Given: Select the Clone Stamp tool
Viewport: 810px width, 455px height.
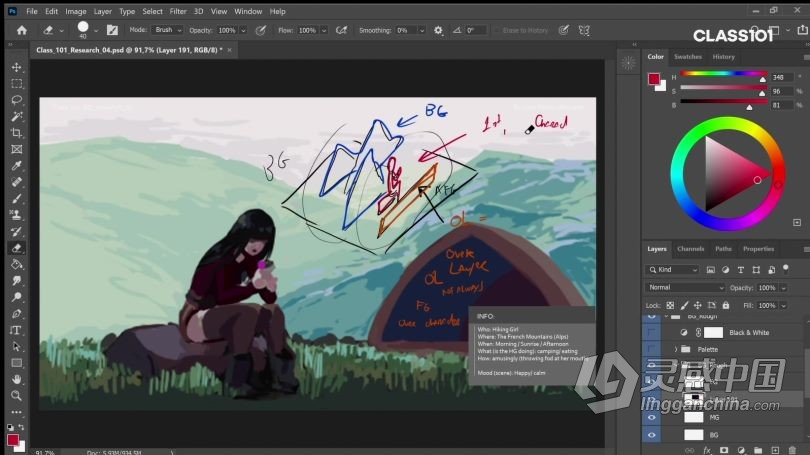Looking at the screenshot, I should coord(17,215).
